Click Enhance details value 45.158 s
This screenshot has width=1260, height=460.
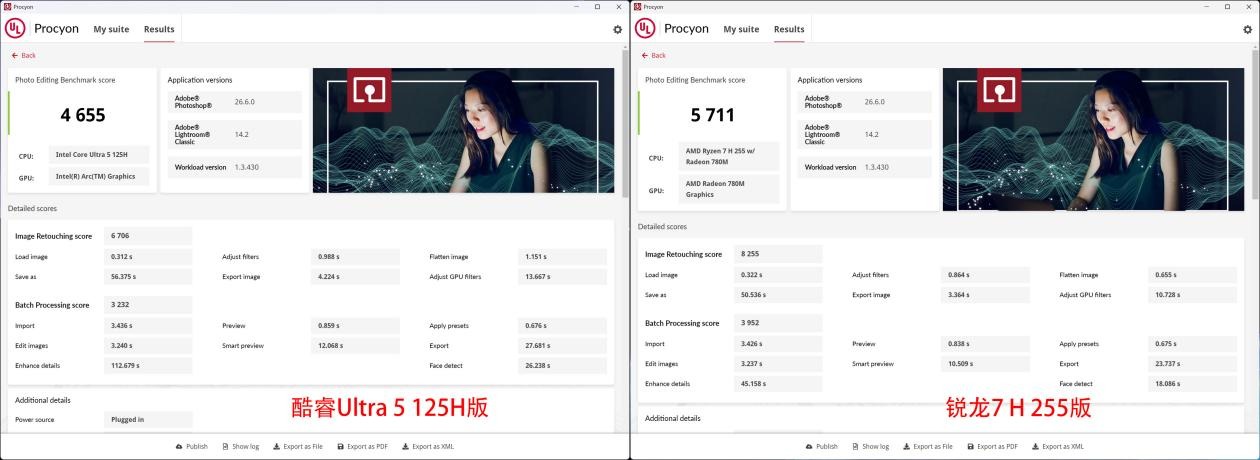(x=778, y=383)
